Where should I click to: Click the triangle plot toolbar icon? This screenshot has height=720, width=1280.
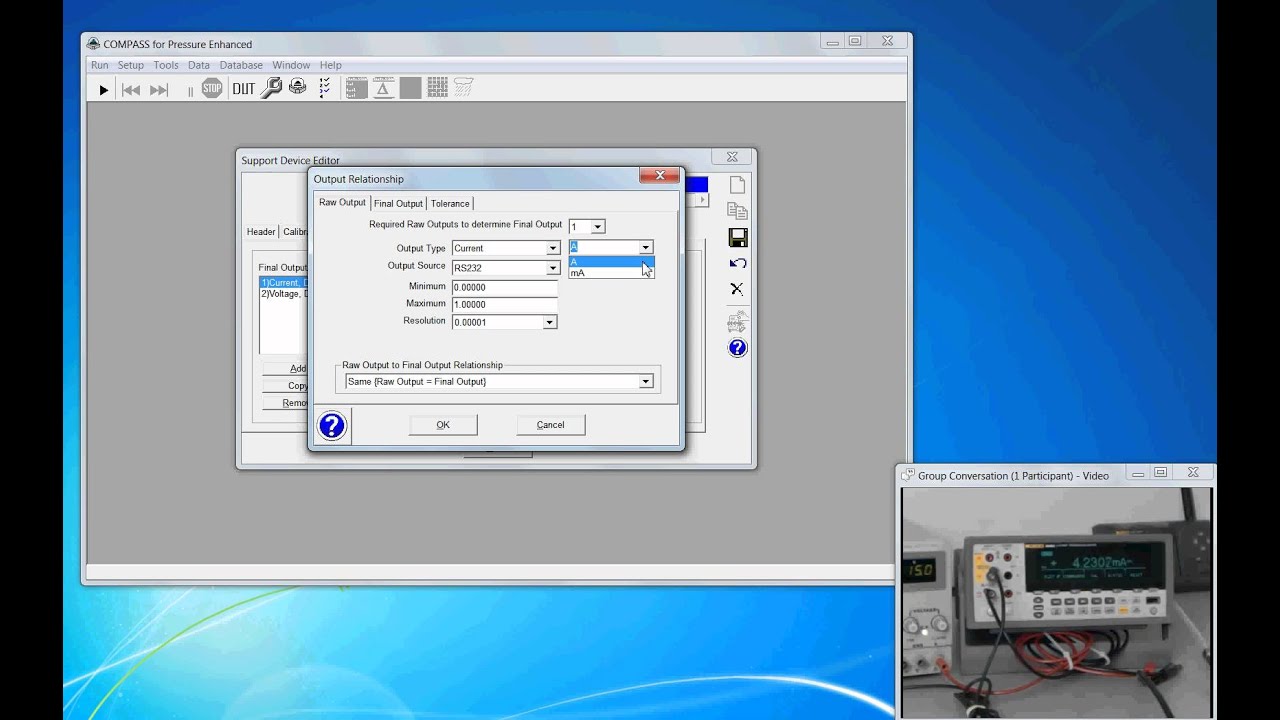coord(383,88)
